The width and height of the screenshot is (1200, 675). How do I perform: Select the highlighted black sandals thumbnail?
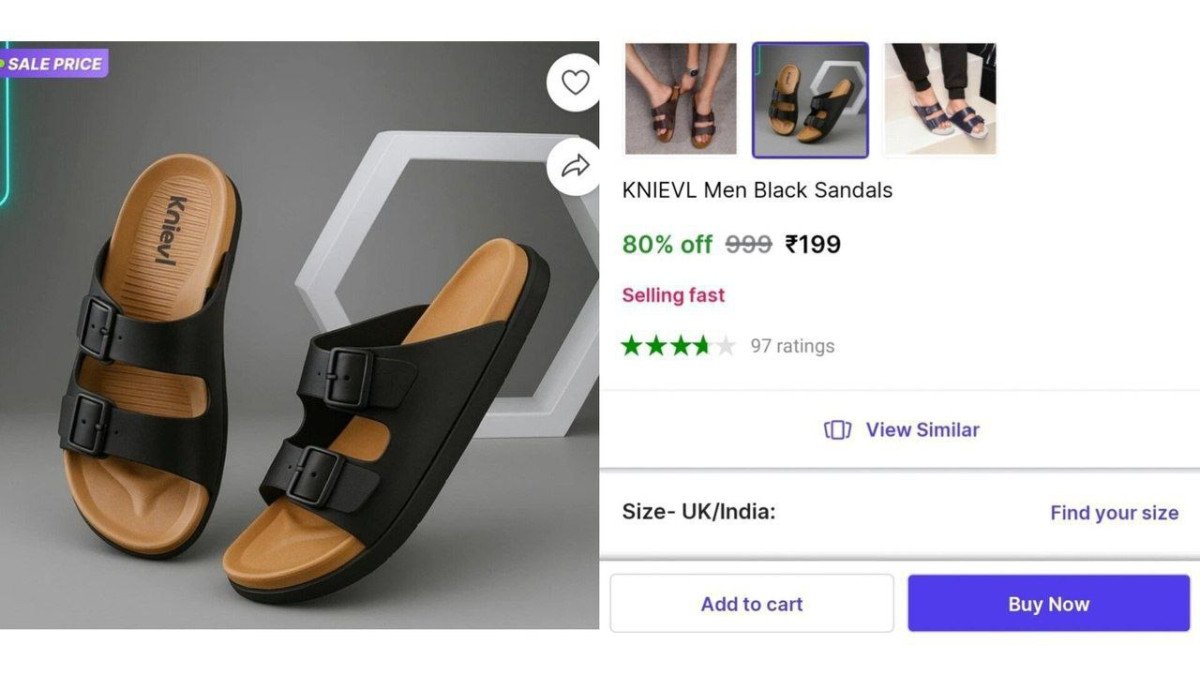810,100
